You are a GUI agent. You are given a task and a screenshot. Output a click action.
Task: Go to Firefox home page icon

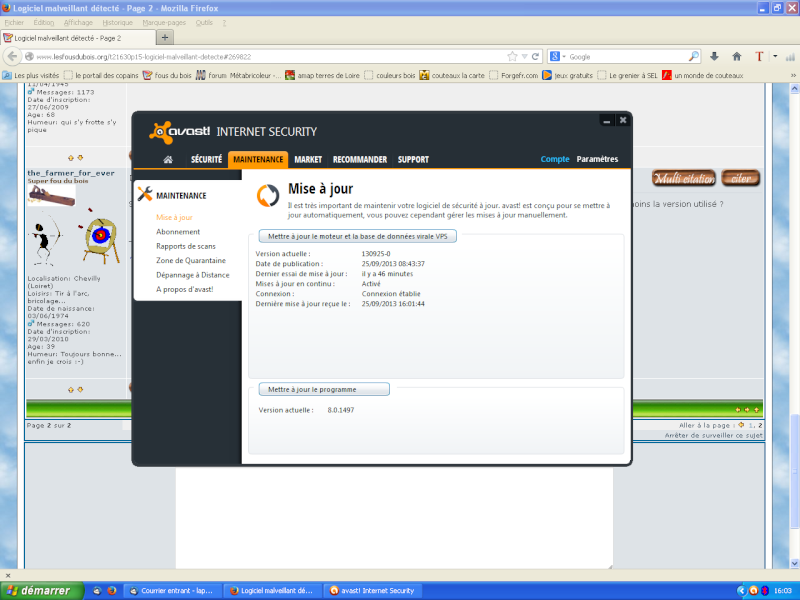pyautogui.click(x=737, y=57)
